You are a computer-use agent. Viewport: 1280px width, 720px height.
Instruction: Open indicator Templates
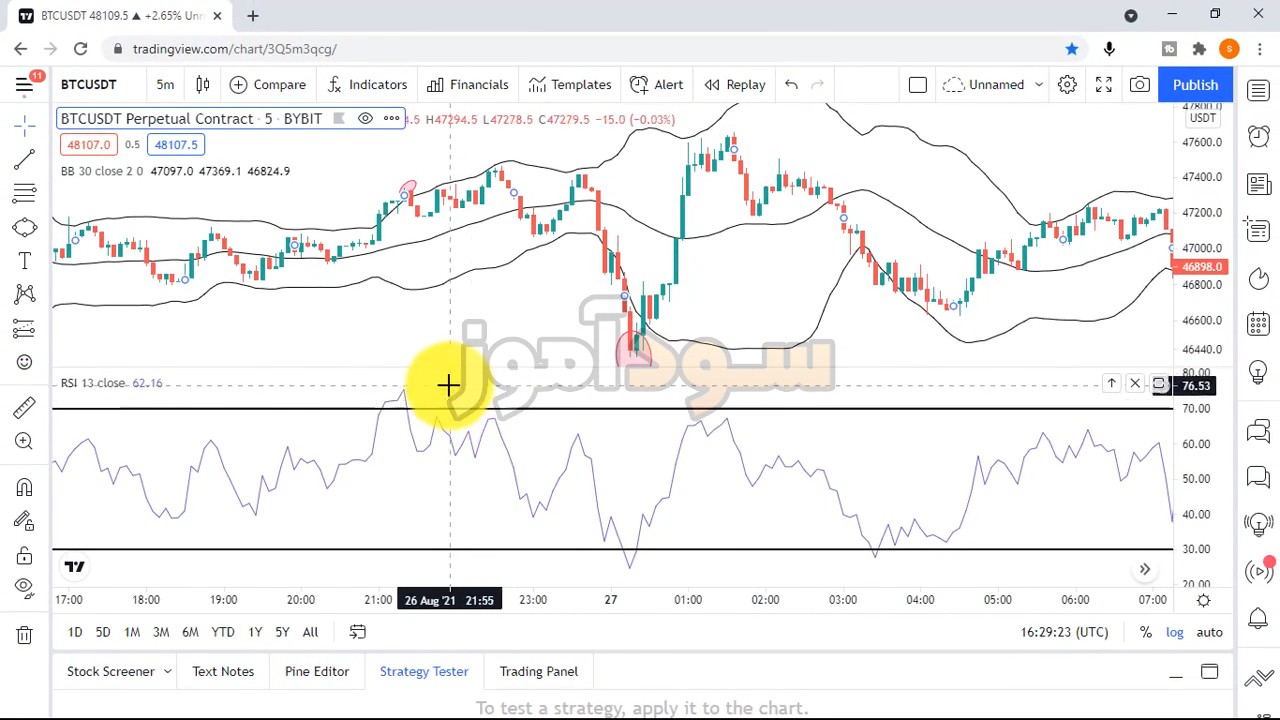pyautogui.click(x=570, y=85)
